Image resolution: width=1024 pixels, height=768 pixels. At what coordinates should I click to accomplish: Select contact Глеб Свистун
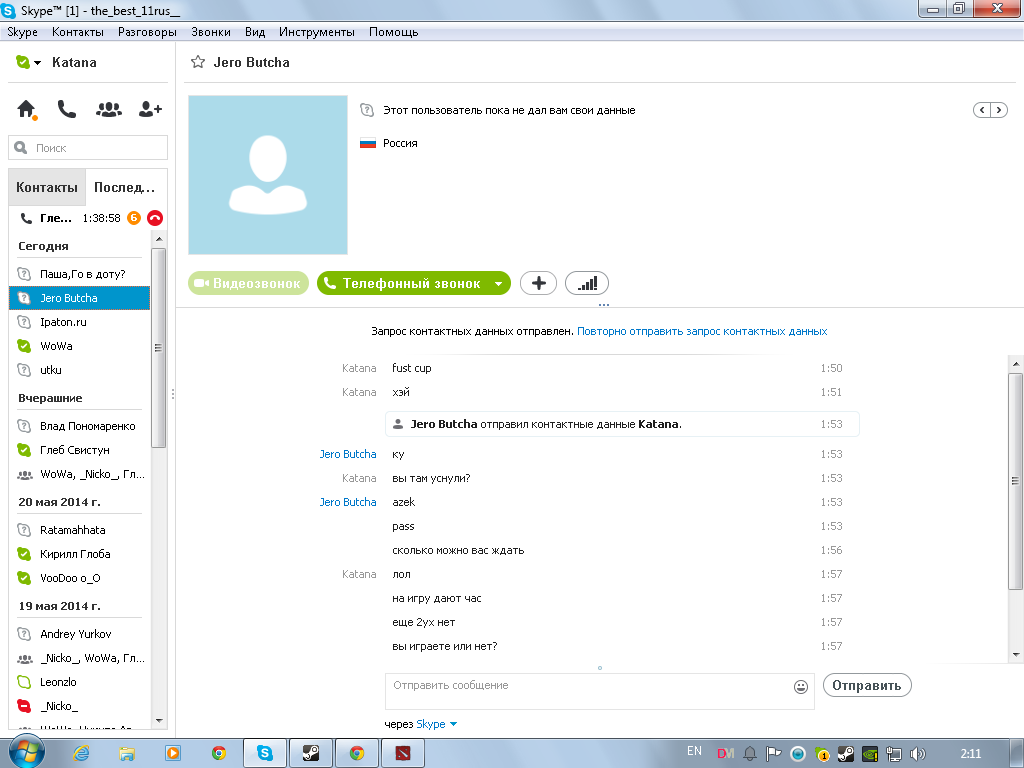click(x=80, y=450)
